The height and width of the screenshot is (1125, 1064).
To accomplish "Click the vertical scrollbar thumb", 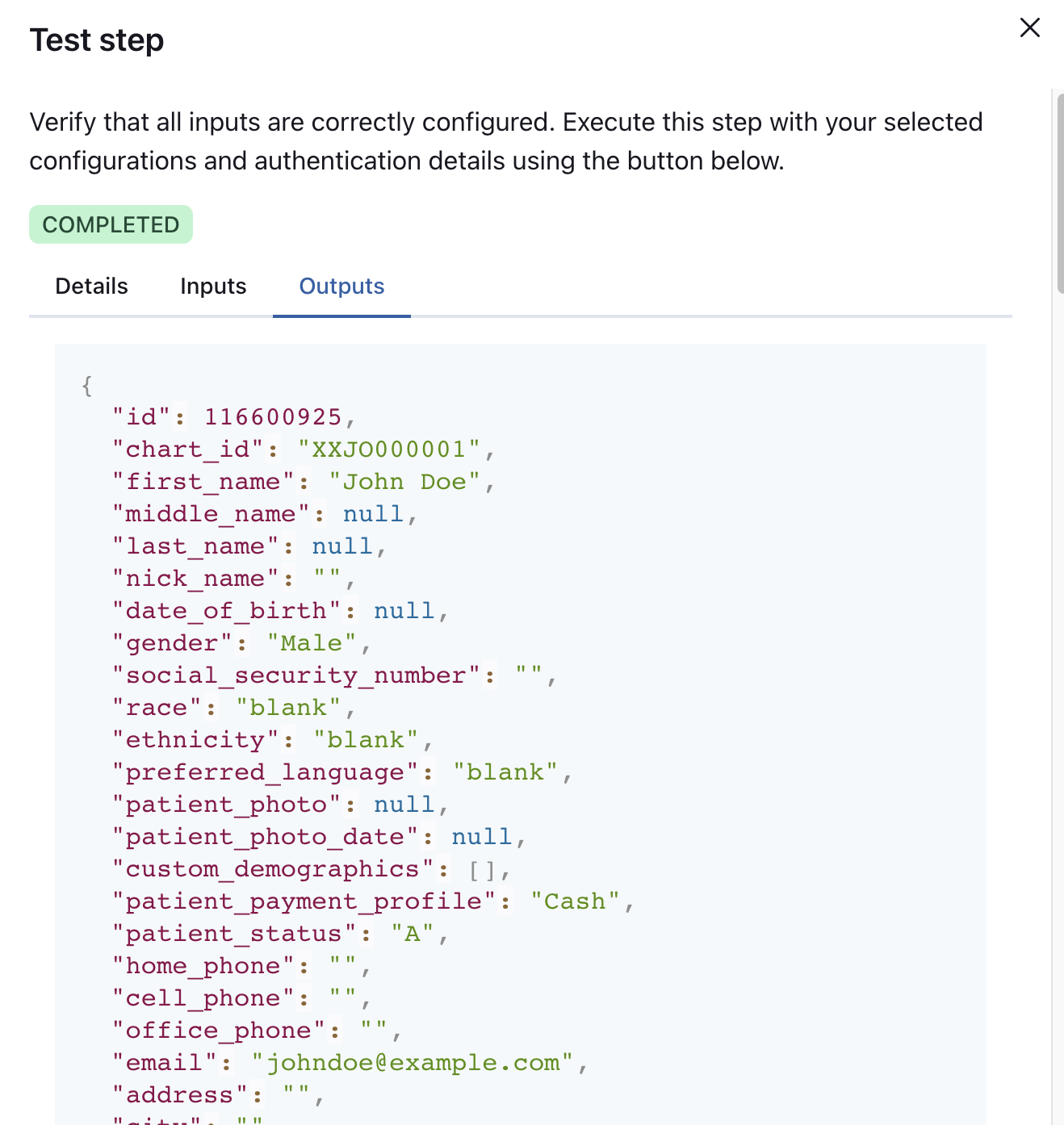I will pos(1060,194).
